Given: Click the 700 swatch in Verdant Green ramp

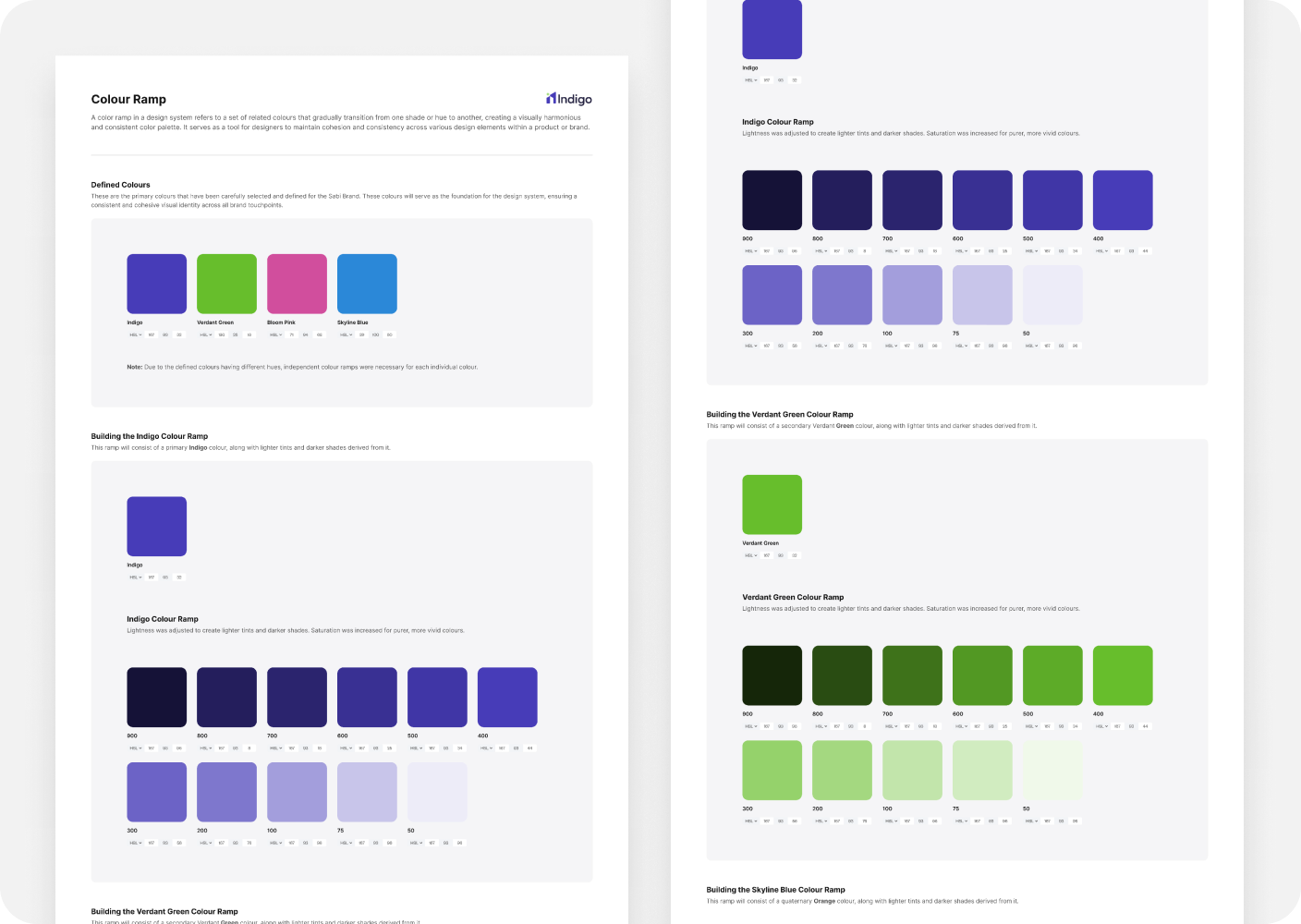Looking at the screenshot, I should coord(912,675).
